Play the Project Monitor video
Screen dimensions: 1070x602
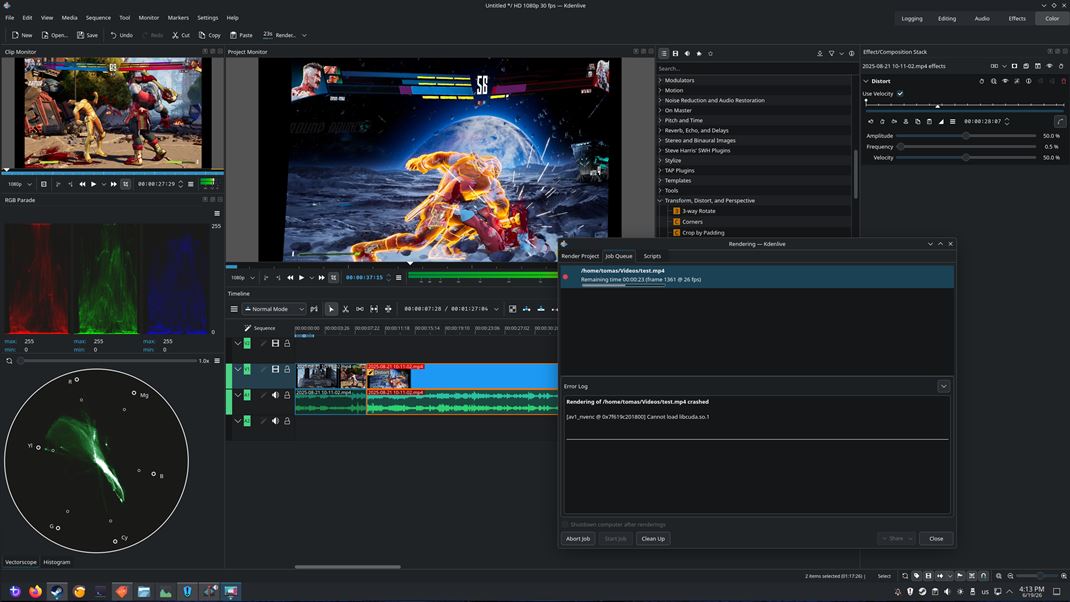pos(302,278)
